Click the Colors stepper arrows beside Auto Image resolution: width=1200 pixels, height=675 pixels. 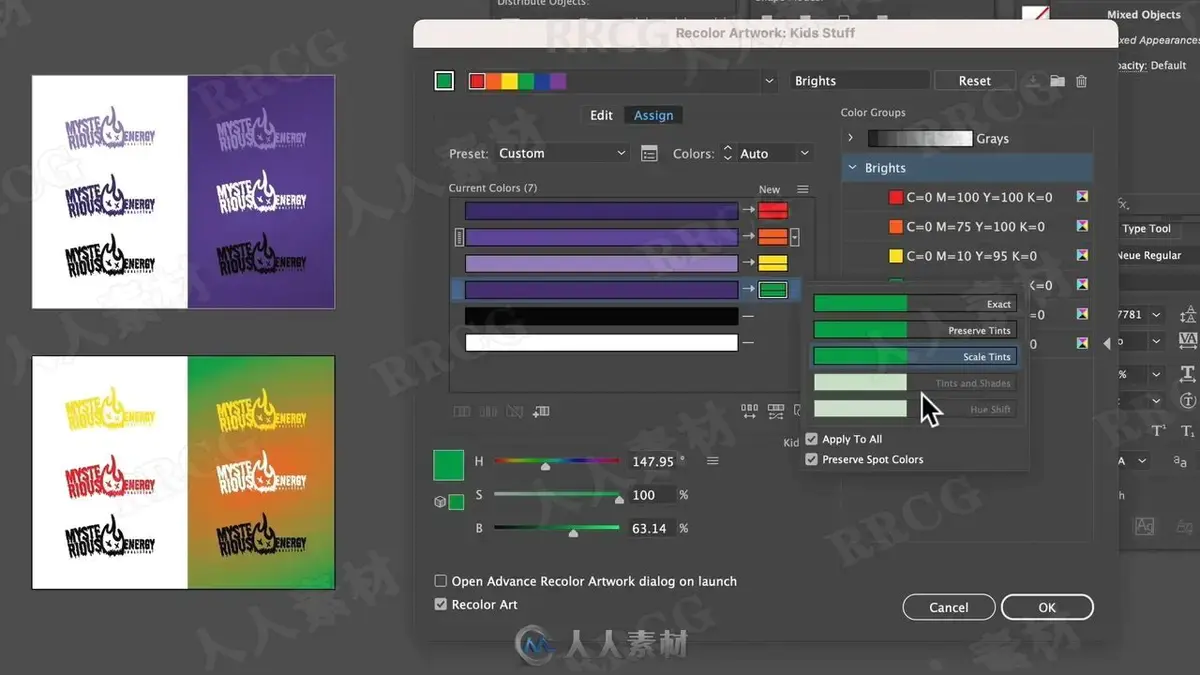[728, 153]
